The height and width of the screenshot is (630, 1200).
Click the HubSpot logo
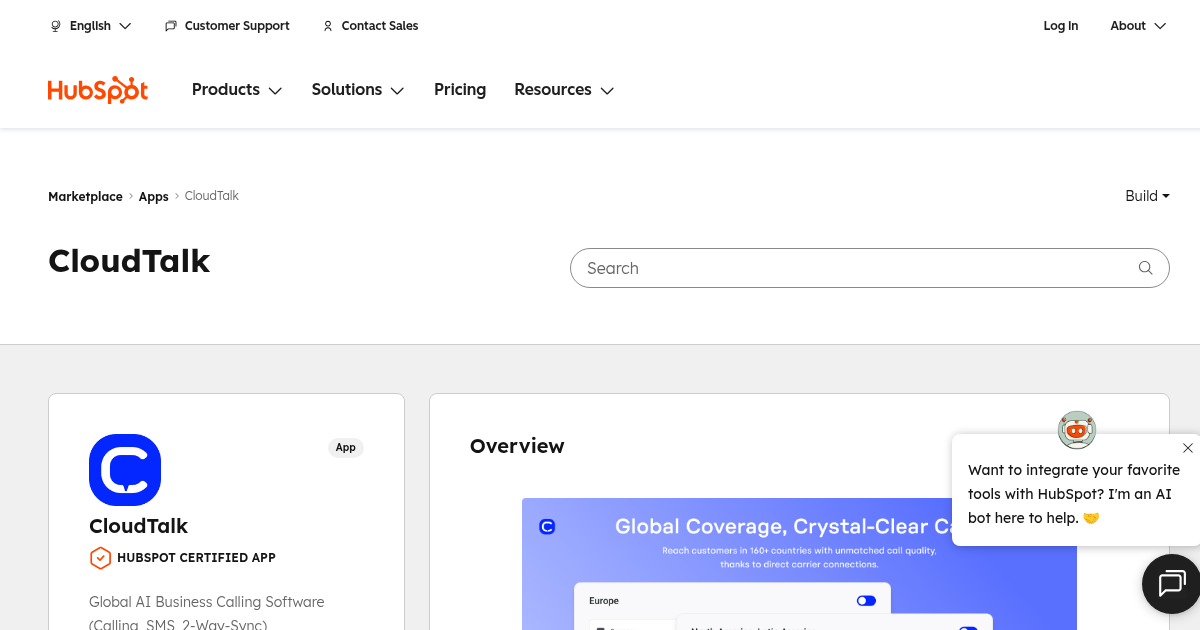98,90
